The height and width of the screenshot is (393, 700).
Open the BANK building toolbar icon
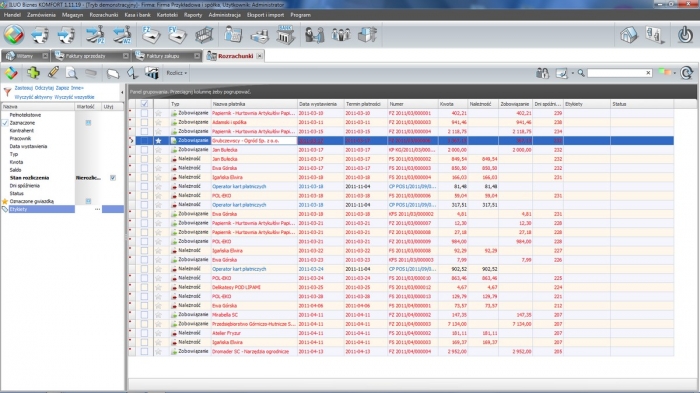tap(286, 35)
